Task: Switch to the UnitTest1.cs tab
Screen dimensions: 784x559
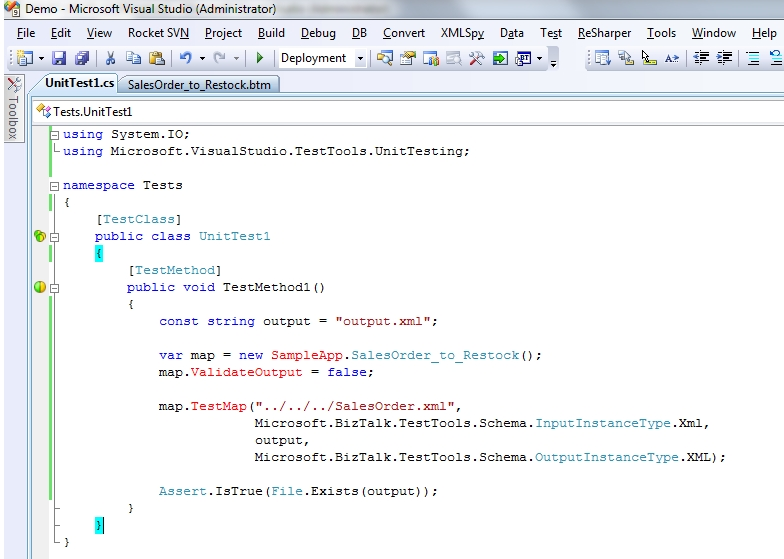Action: coord(79,83)
